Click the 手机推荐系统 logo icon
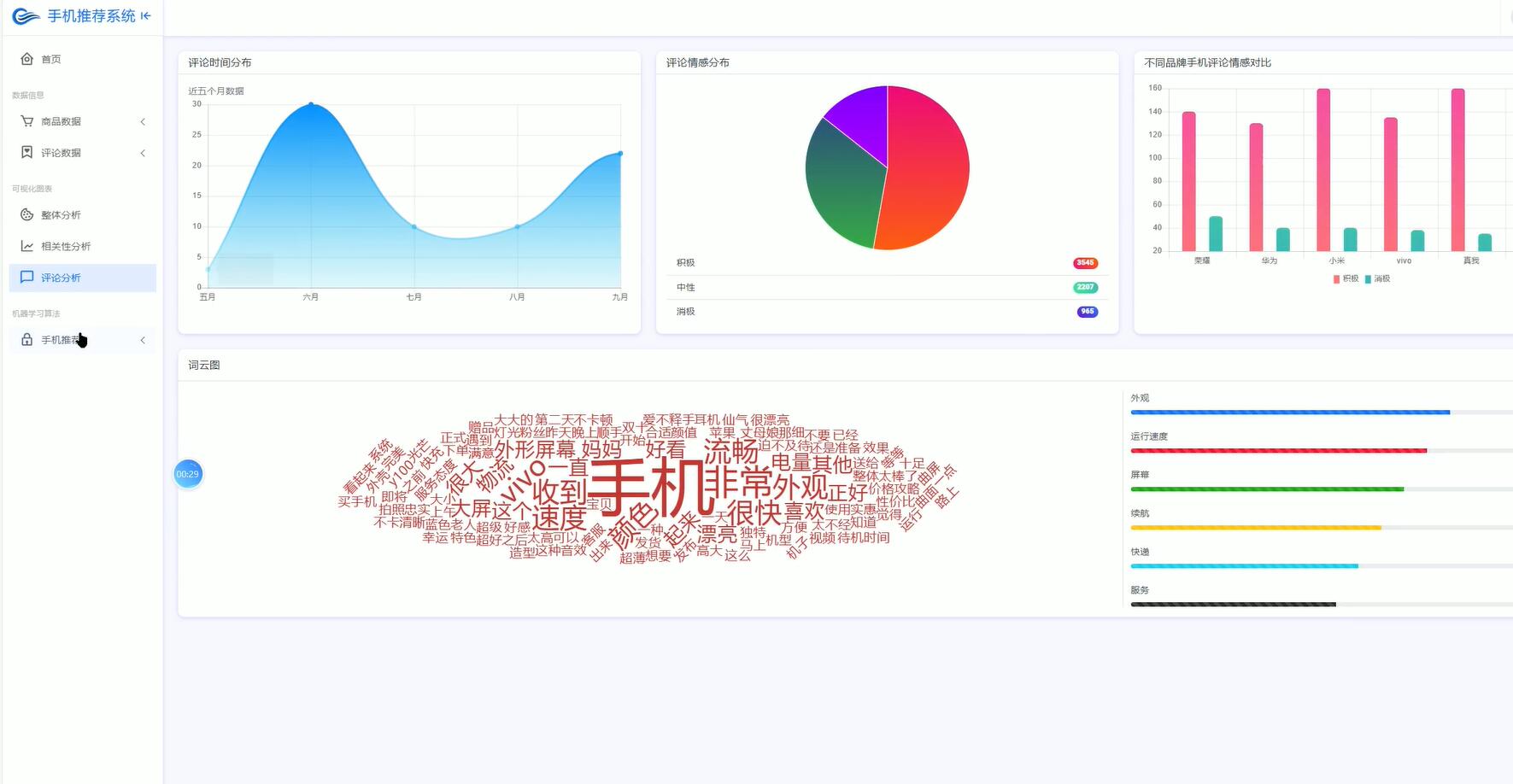Viewport: 1513px width, 784px height. (25, 15)
